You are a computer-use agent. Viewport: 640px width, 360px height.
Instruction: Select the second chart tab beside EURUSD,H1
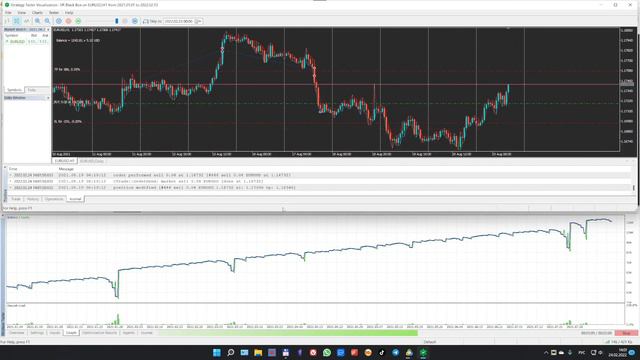pos(91,161)
